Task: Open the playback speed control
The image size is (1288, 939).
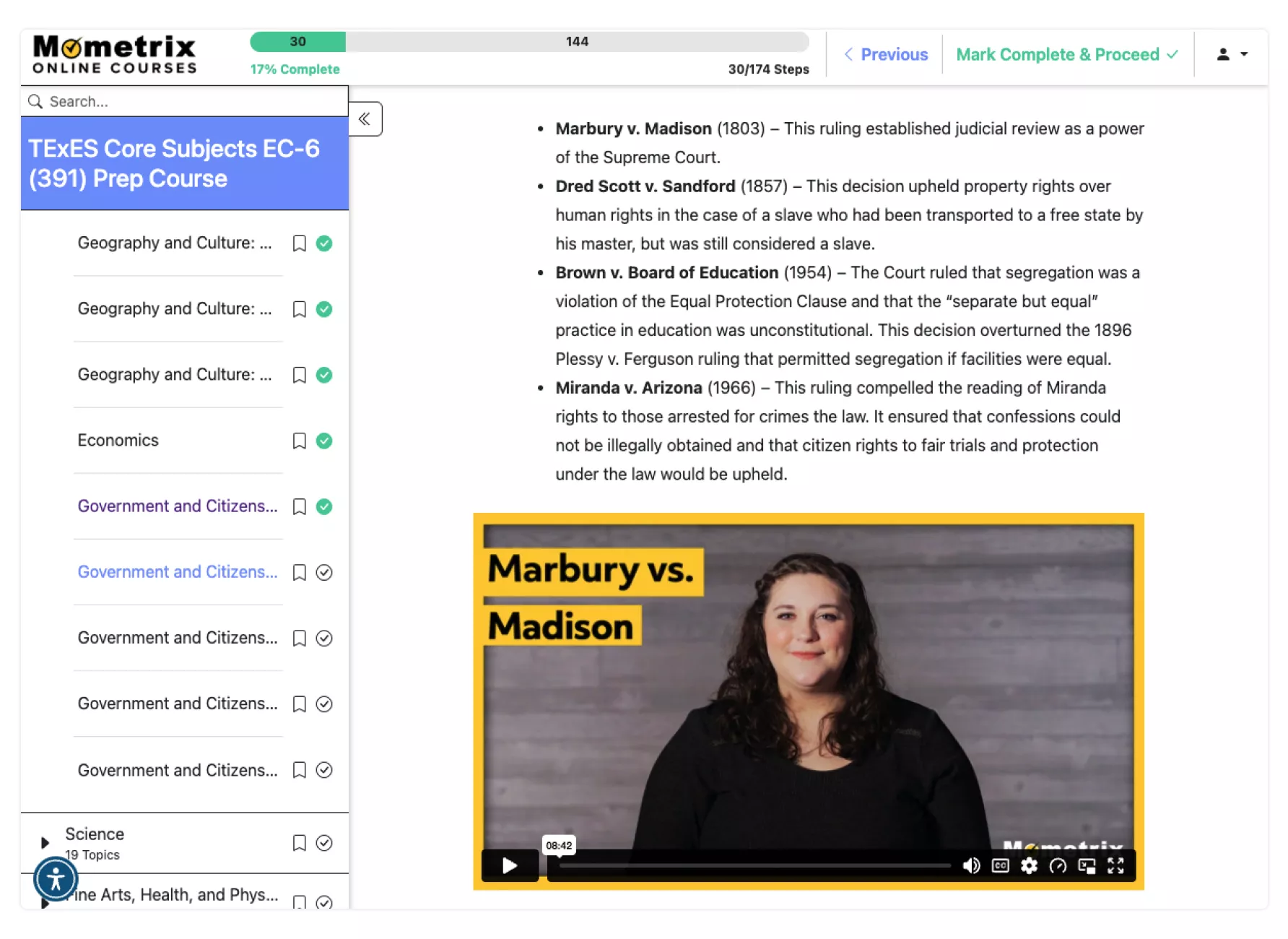Action: point(1058,865)
